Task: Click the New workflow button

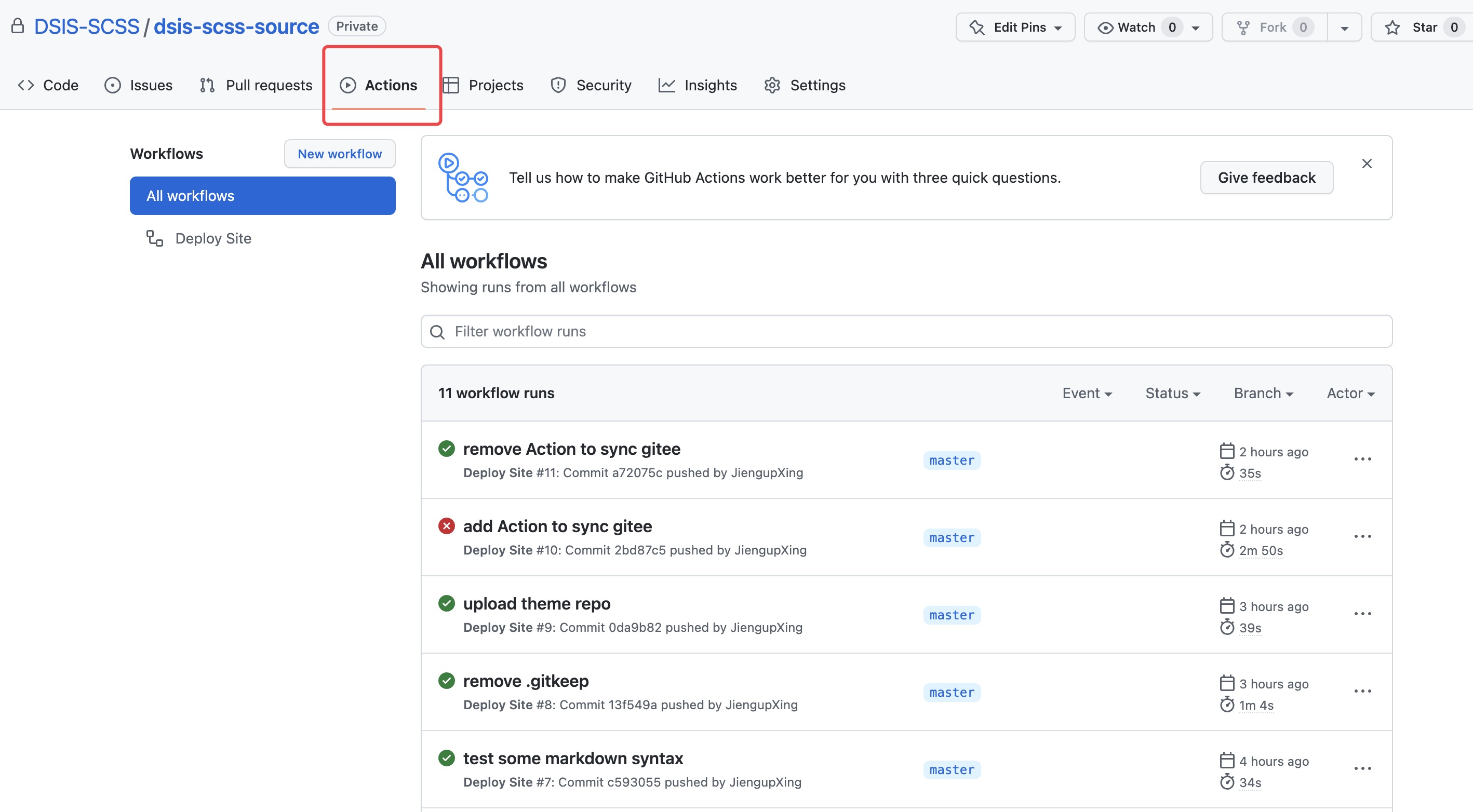Action: [340, 154]
